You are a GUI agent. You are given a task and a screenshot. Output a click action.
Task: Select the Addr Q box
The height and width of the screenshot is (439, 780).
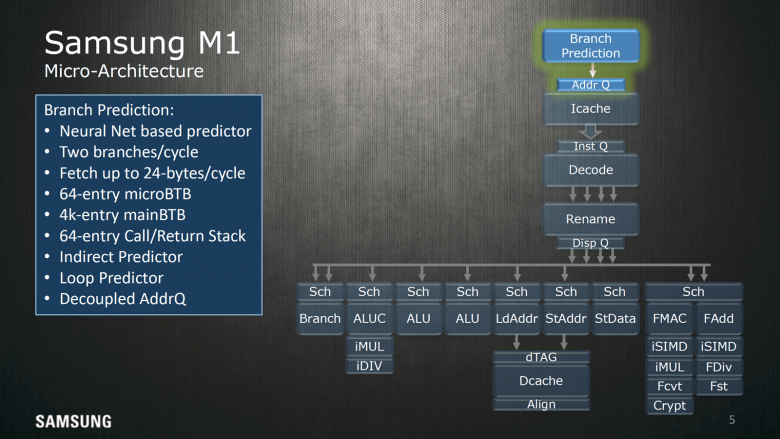click(x=590, y=85)
